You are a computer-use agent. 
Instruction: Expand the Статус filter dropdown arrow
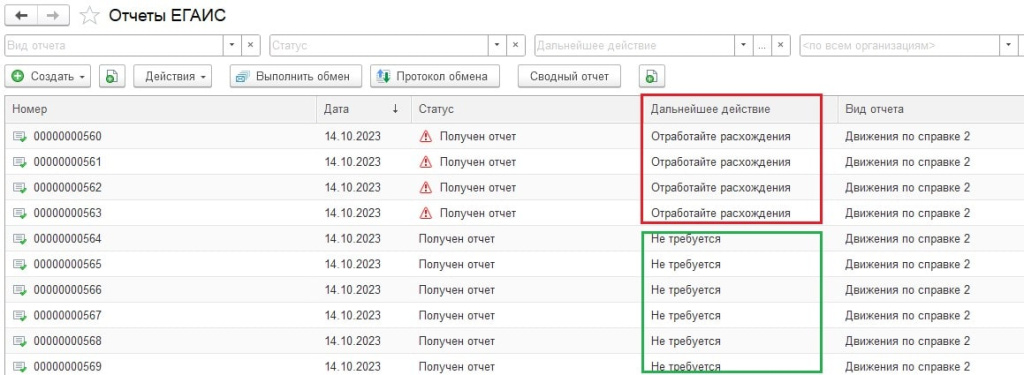tap(498, 46)
